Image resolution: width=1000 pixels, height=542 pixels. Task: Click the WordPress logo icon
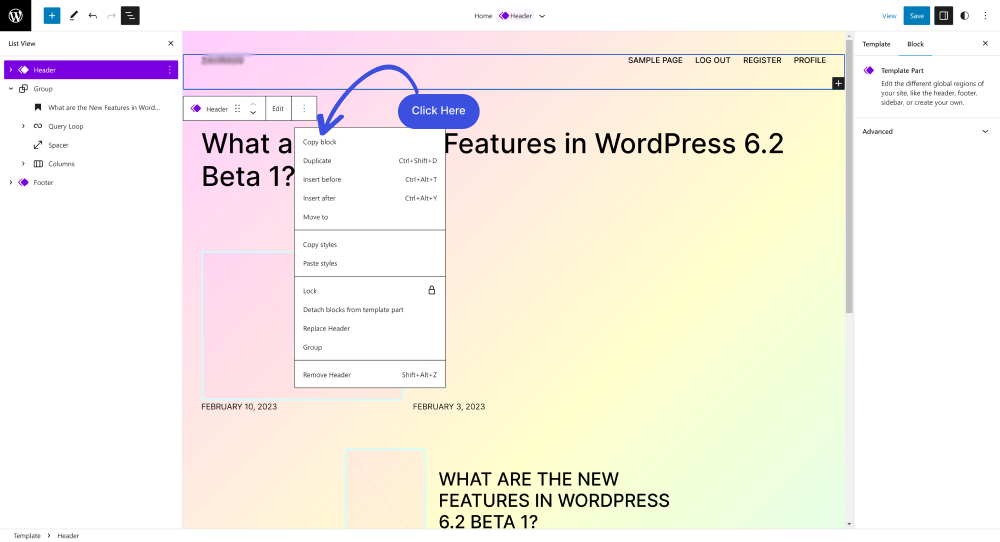click(15, 15)
